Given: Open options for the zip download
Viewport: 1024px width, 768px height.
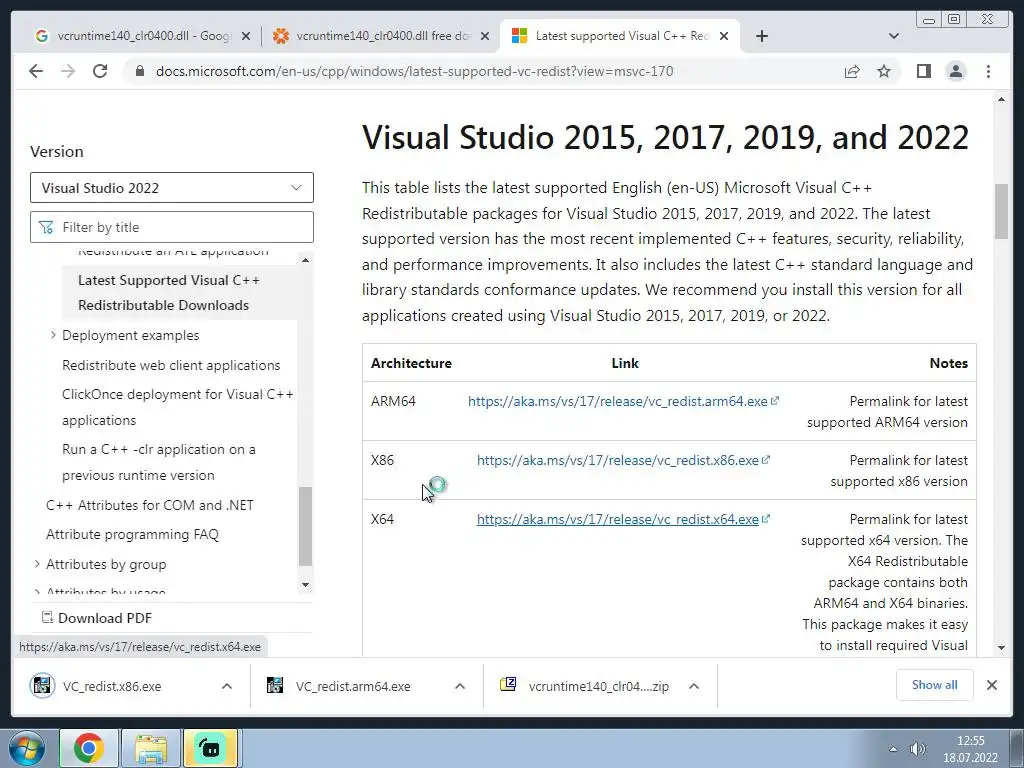Looking at the screenshot, I should (x=694, y=686).
